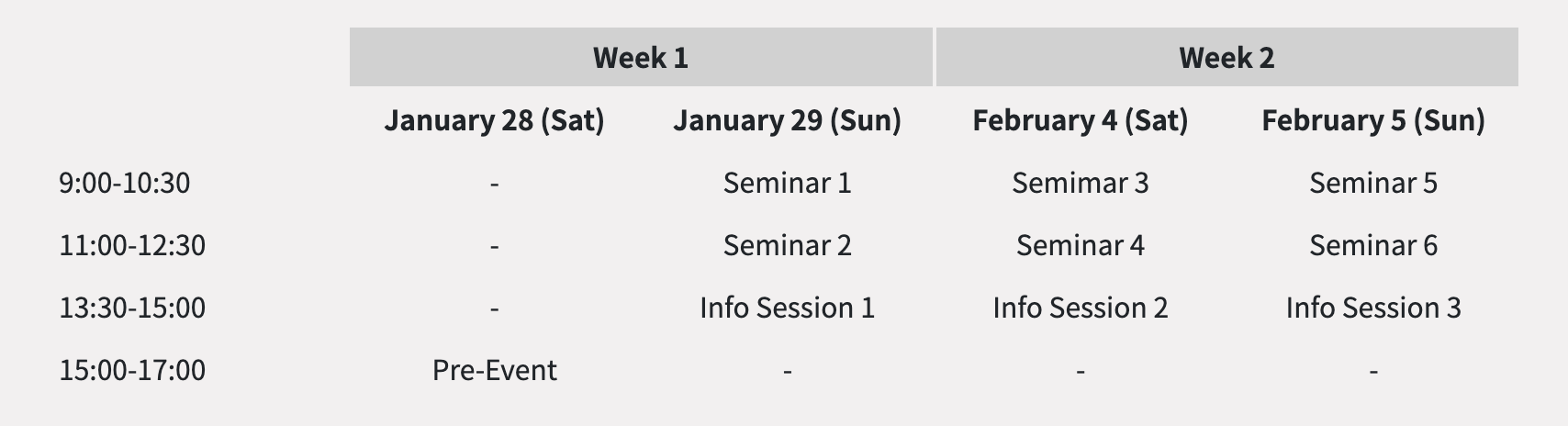Select the Info Session 1 entry
Screen dimensions: 1568x426
coord(787,308)
